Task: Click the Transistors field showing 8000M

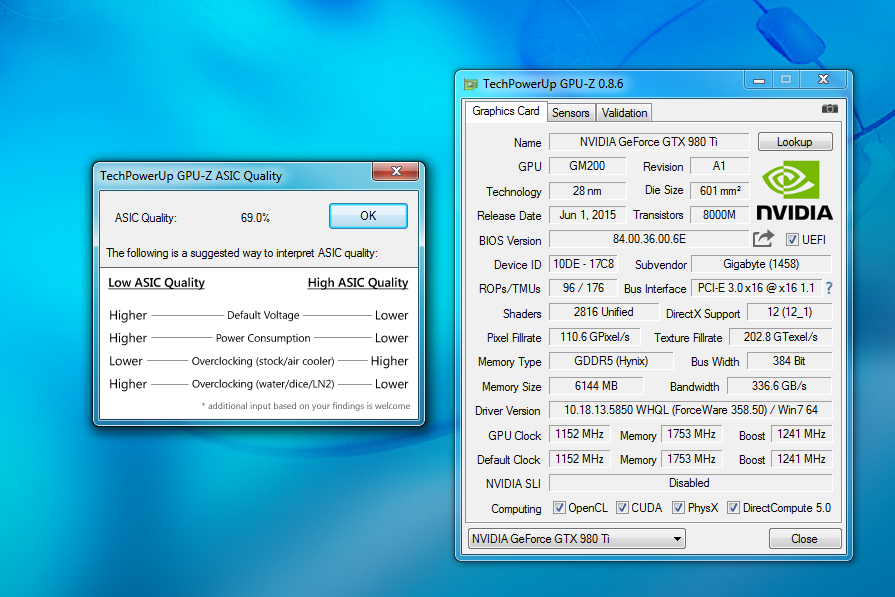Action: click(x=719, y=215)
